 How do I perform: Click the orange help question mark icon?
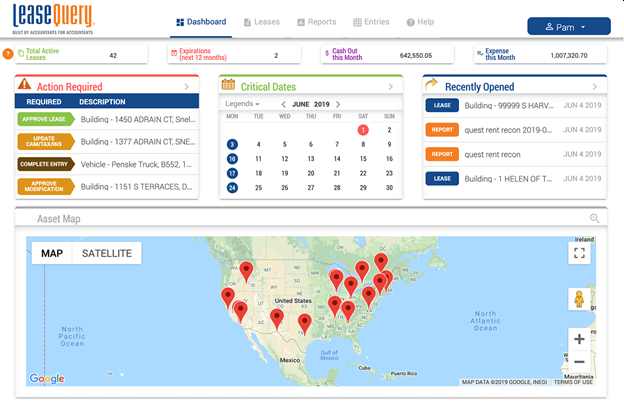[x=8, y=53]
